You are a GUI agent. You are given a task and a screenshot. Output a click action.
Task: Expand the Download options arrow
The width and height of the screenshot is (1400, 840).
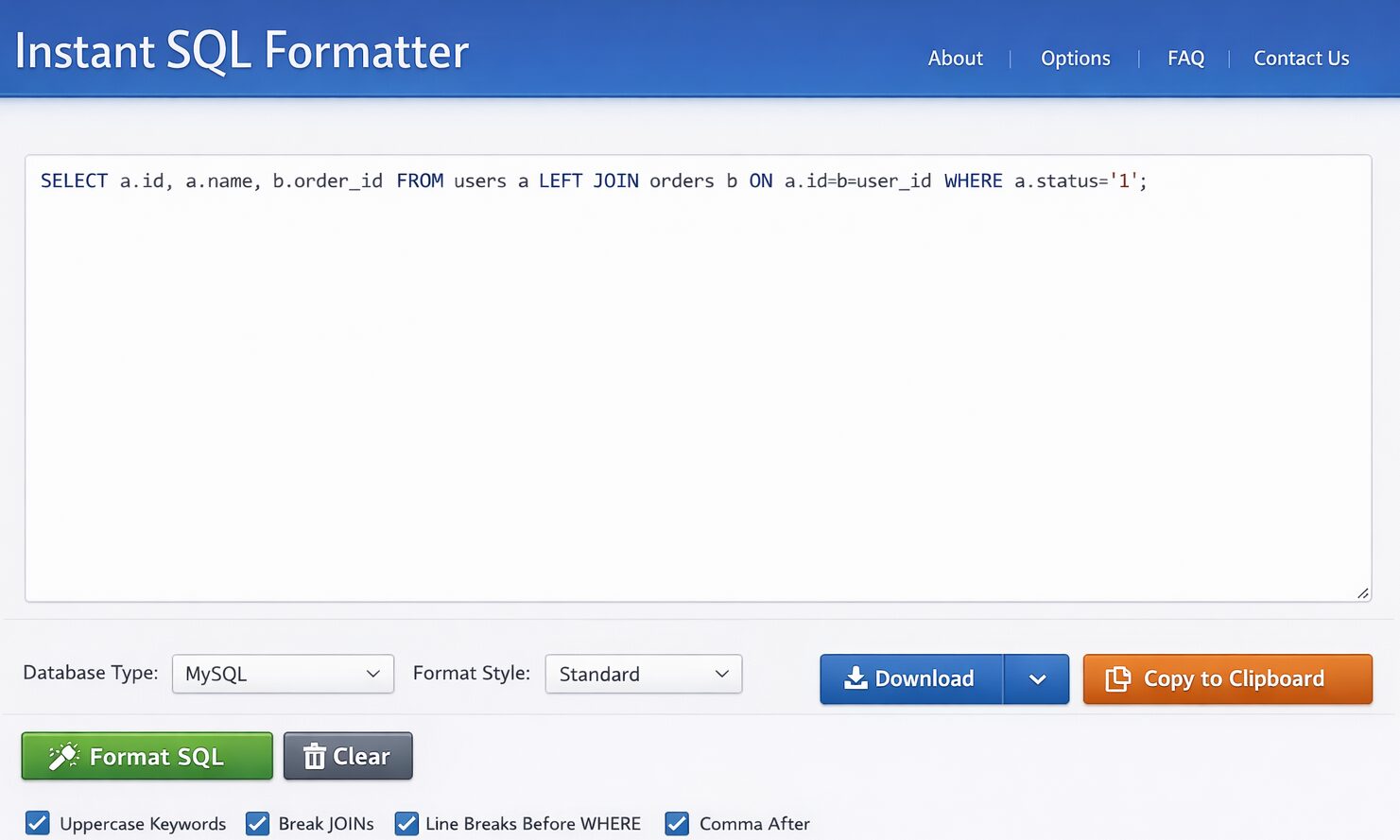coord(1037,678)
